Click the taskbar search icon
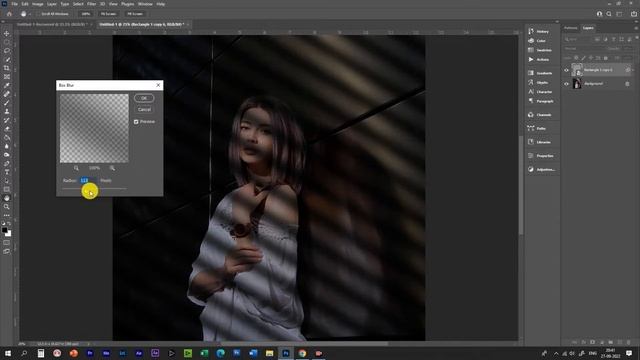This screenshot has height=360, width=640. [24, 353]
